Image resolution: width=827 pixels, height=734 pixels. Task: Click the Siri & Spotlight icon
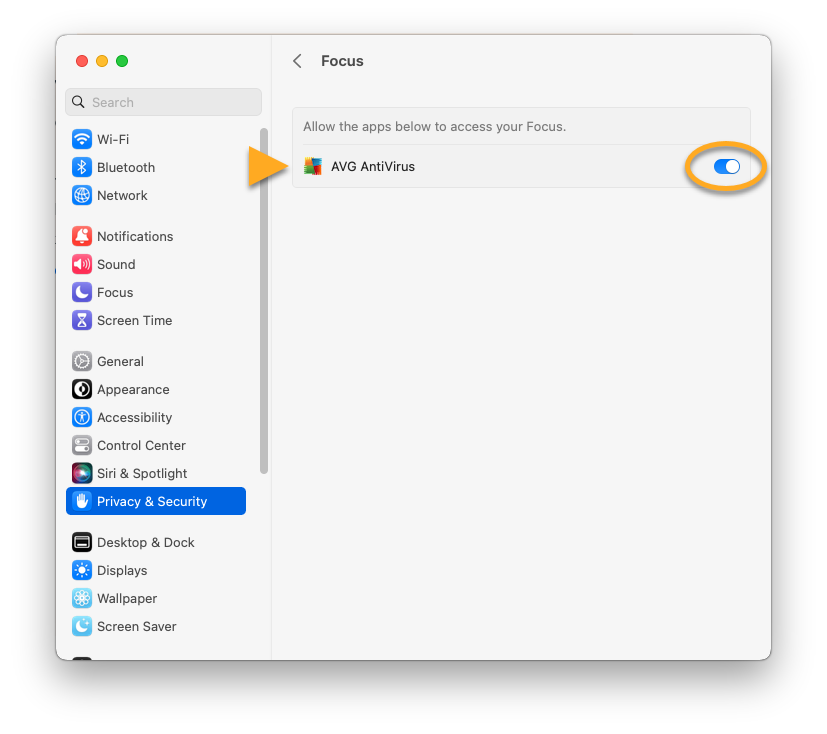[82, 473]
